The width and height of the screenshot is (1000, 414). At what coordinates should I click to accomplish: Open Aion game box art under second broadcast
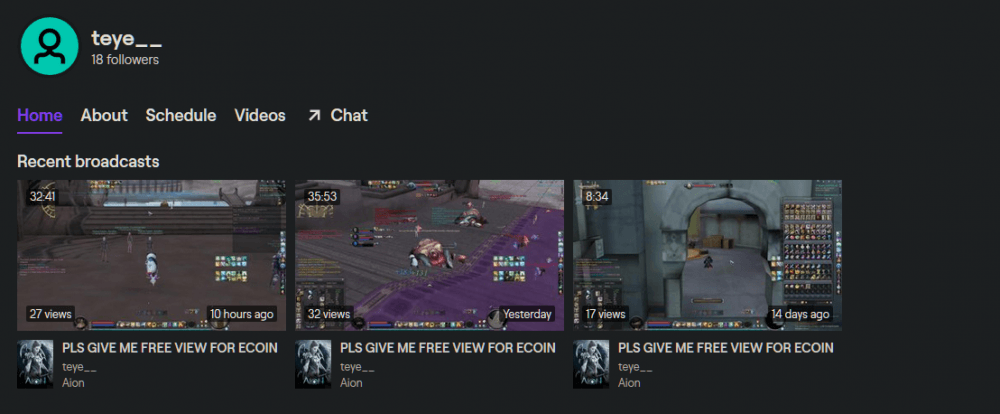[x=313, y=364]
